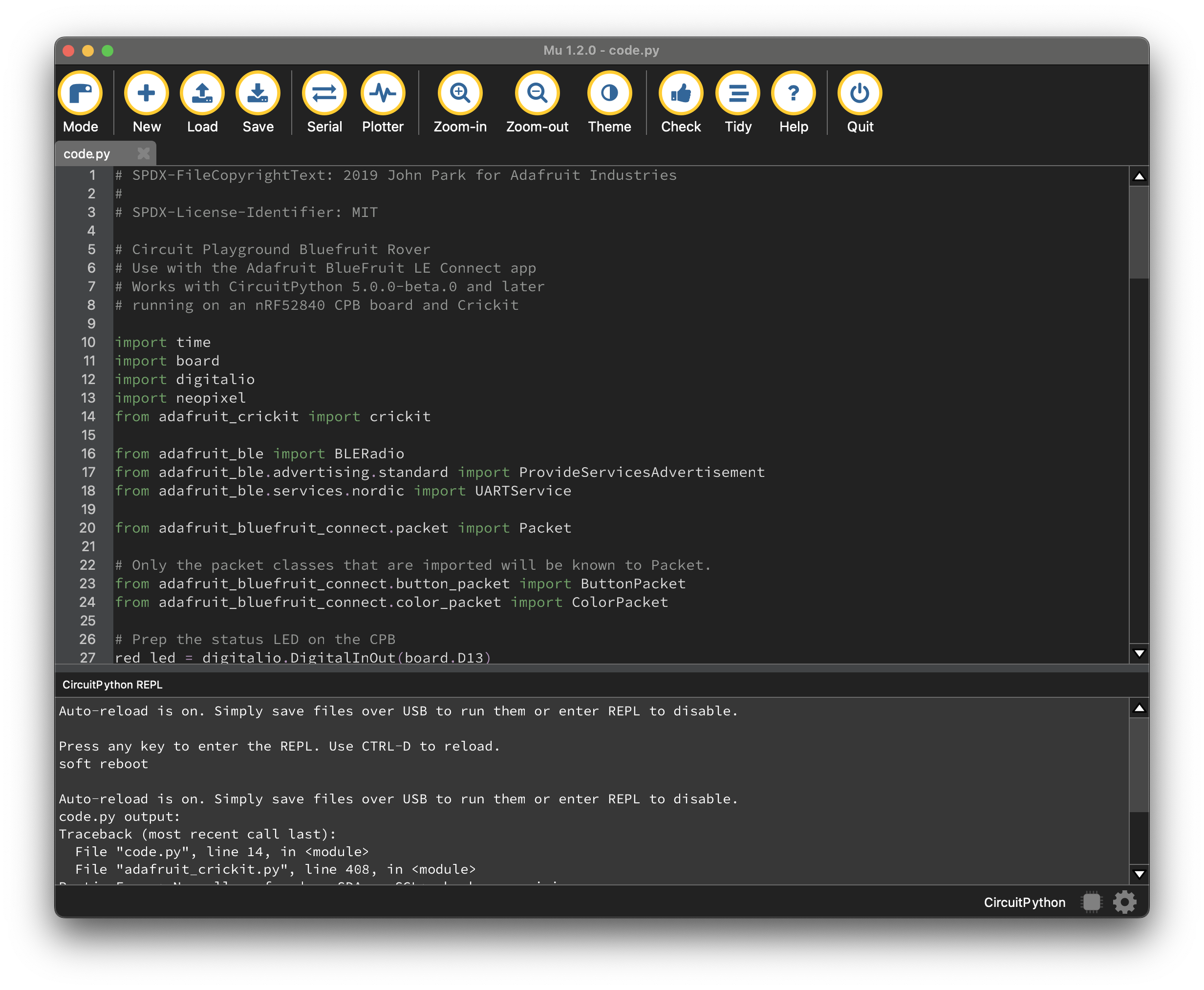Switch the Theme between day and night
1204x990 pixels.
click(x=609, y=93)
